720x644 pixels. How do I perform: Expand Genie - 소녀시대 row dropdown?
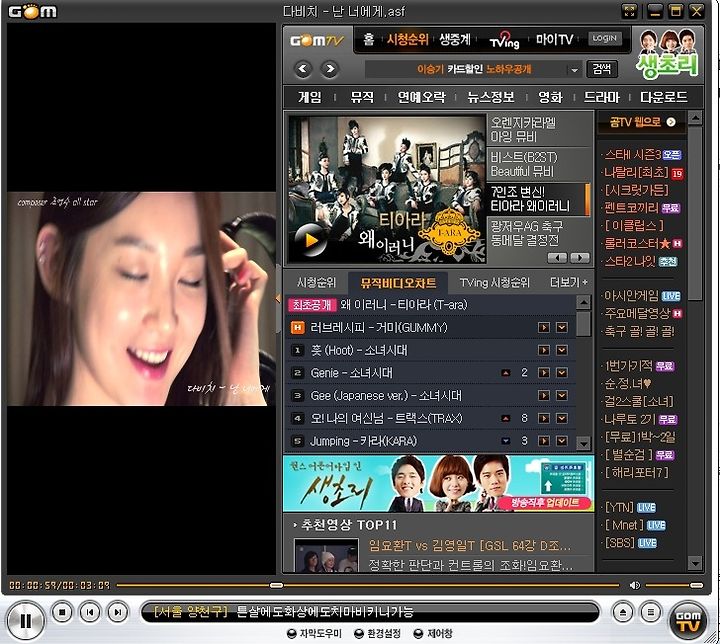562,373
